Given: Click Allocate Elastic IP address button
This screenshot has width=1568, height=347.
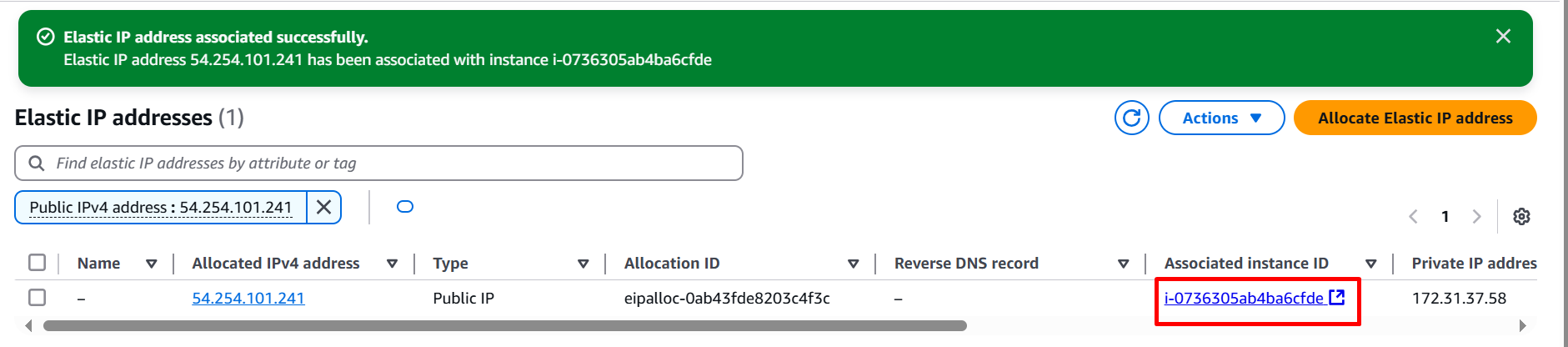Looking at the screenshot, I should (x=1415, y=118).
